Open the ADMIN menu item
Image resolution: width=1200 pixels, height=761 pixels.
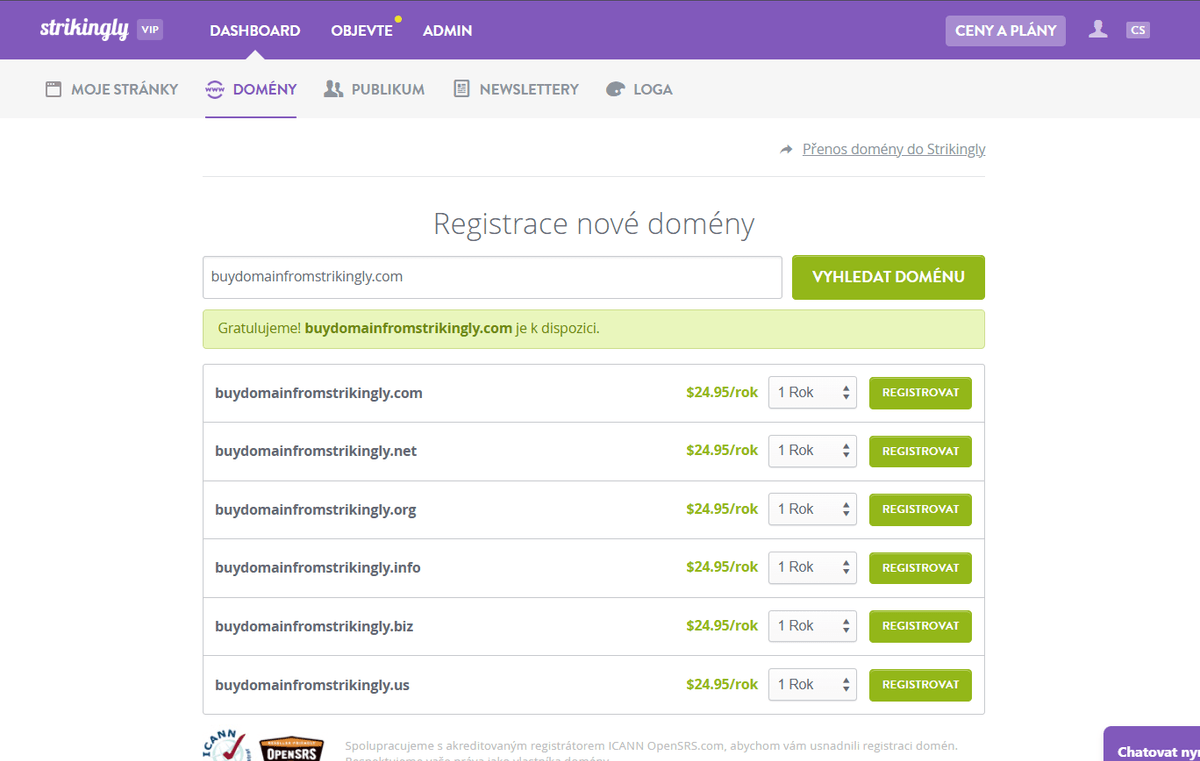[x=447, y=30]
